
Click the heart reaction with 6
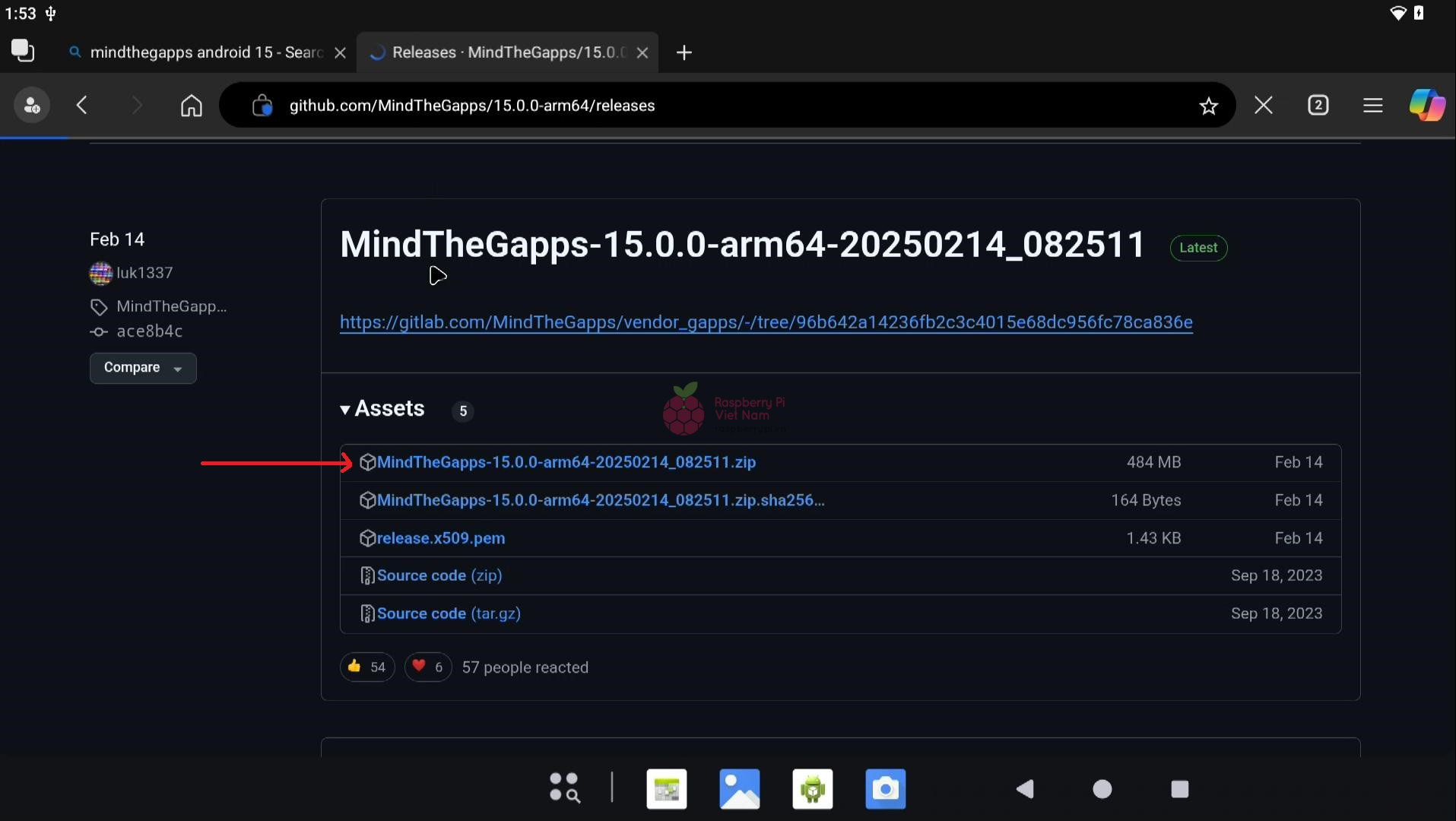point(428,667)
